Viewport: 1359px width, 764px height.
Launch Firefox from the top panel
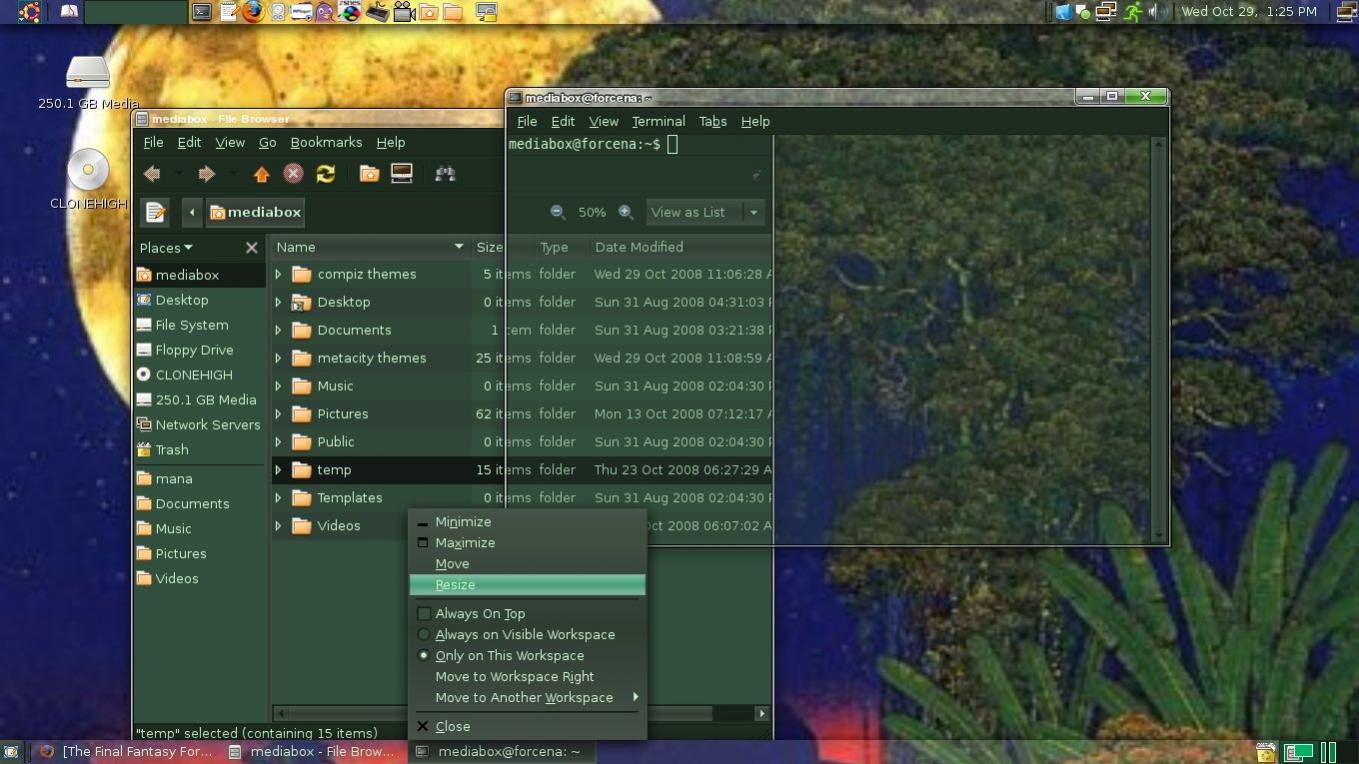(x=253, y=12)
